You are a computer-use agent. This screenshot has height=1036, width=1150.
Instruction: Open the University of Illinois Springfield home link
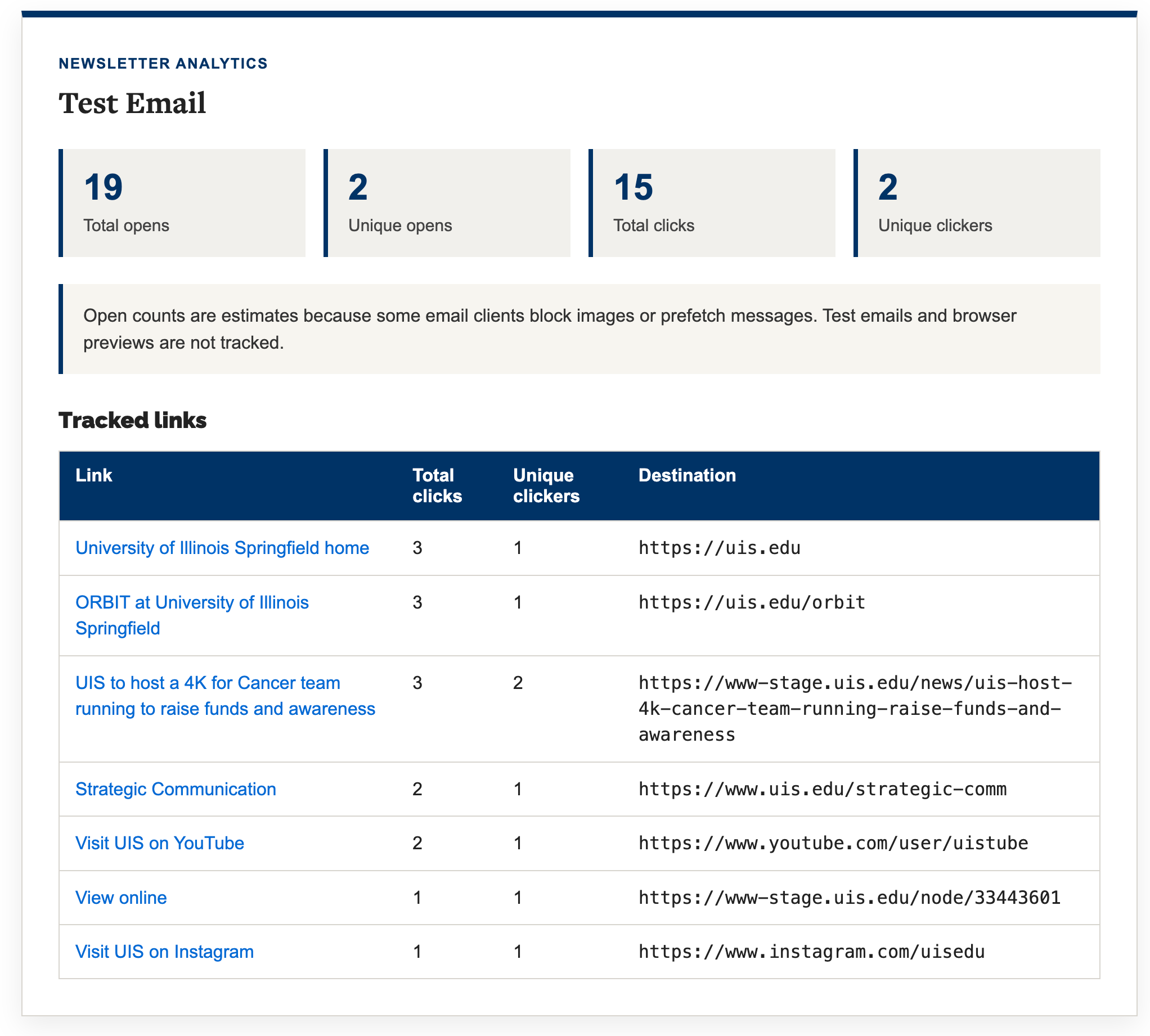(222, 548)
